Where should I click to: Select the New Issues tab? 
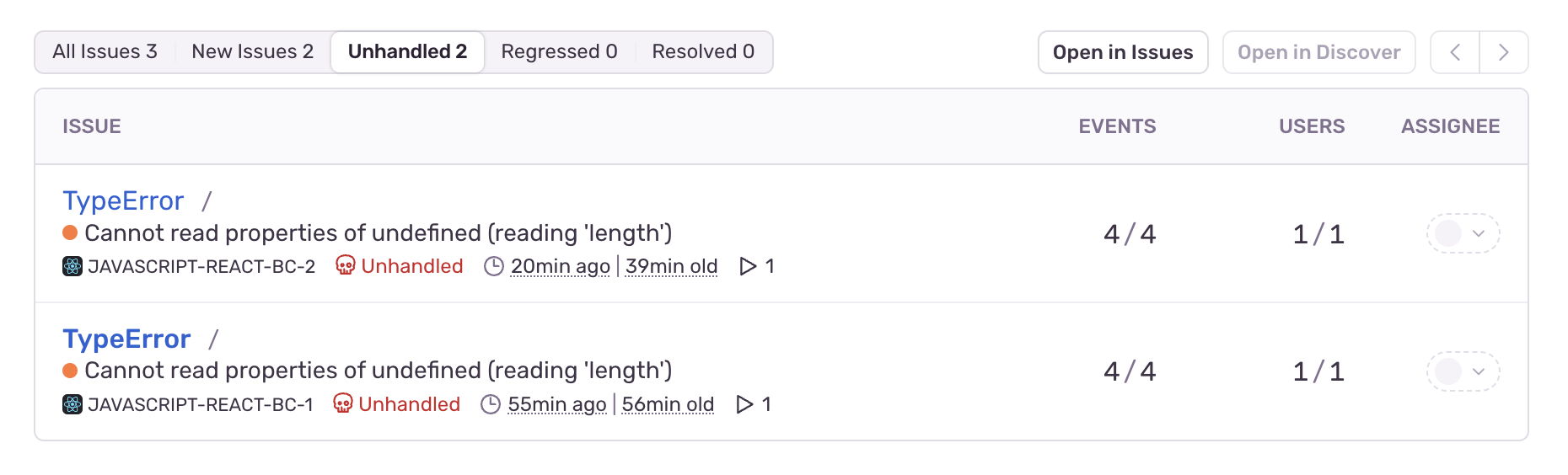pyautogui.click(x=252, y=52)
